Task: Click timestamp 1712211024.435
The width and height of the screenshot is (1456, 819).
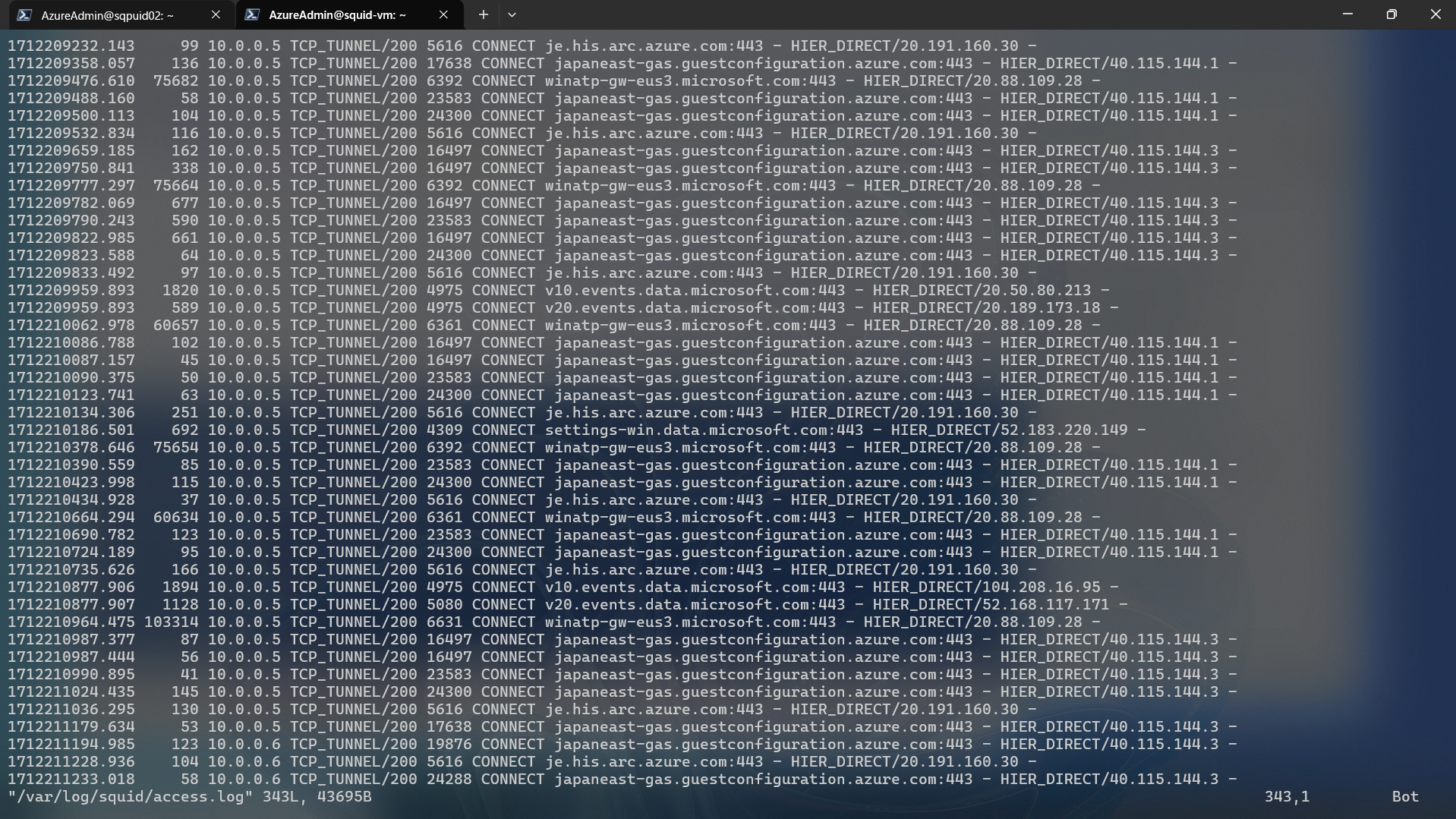Action: point(71,692)
